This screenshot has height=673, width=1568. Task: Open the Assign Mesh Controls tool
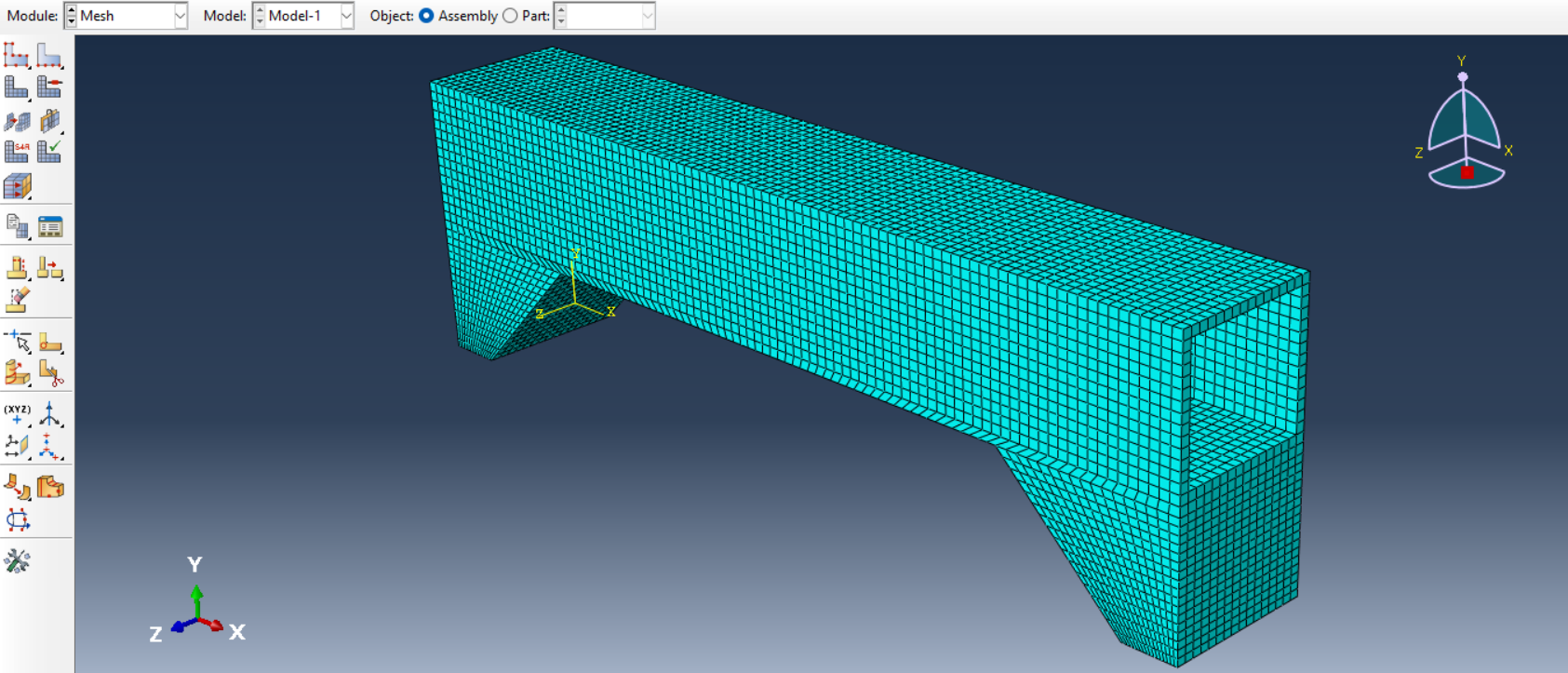(x=17, y=121)
